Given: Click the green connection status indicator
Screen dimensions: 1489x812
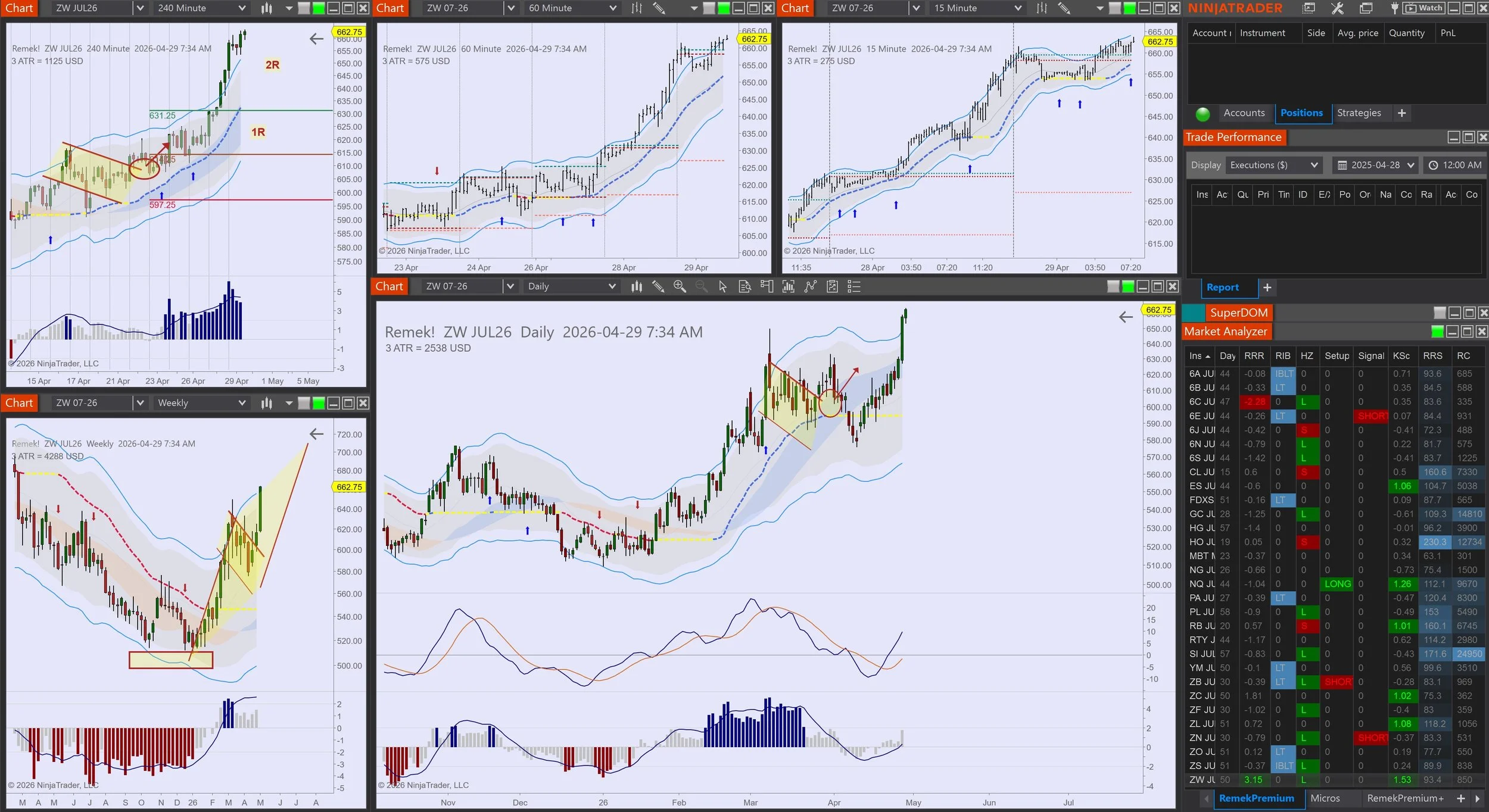Looking at the screenshot, I should tap(1203, 114).
